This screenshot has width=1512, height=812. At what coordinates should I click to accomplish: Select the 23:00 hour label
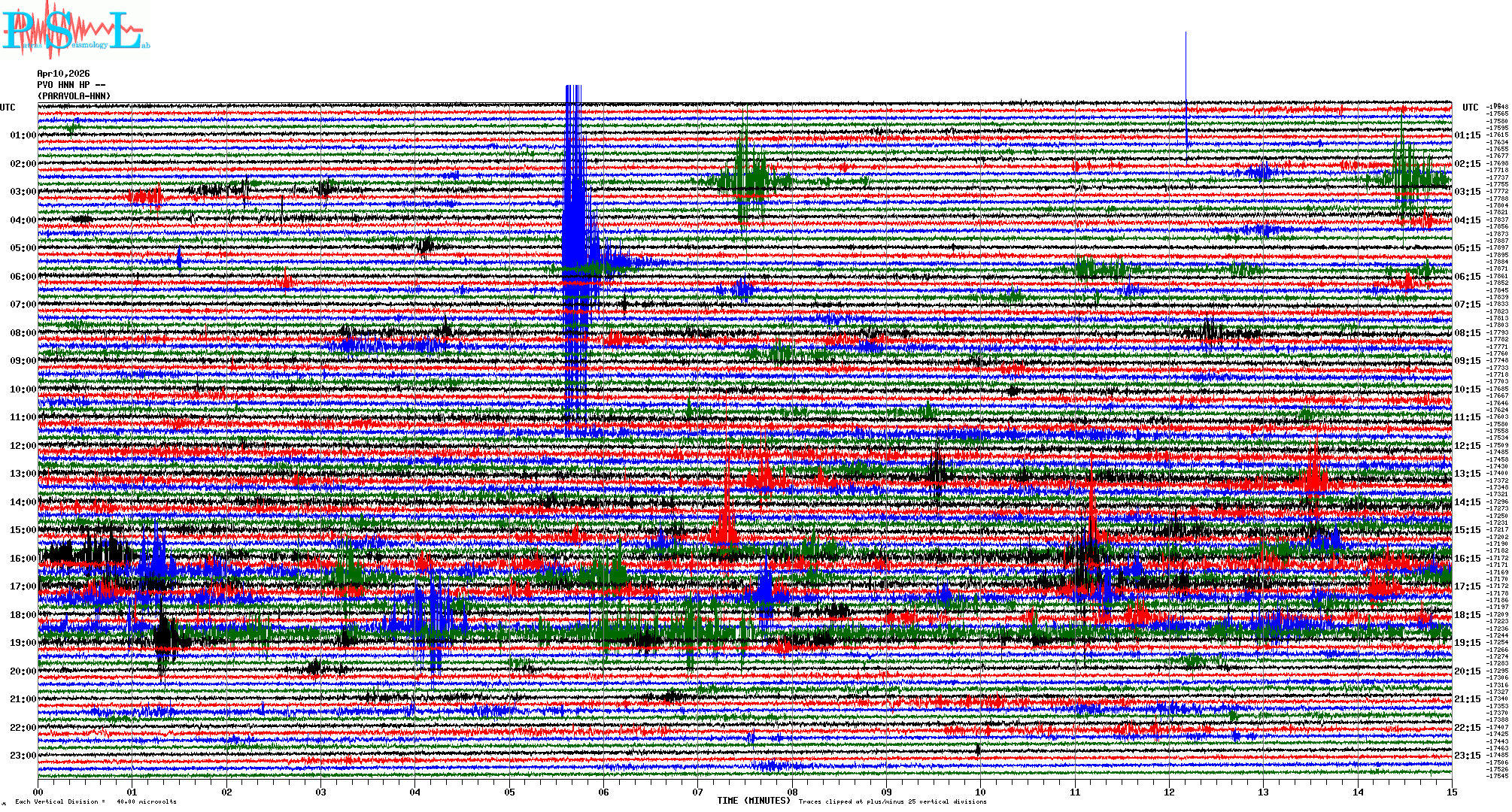click(x=23, y=756)
